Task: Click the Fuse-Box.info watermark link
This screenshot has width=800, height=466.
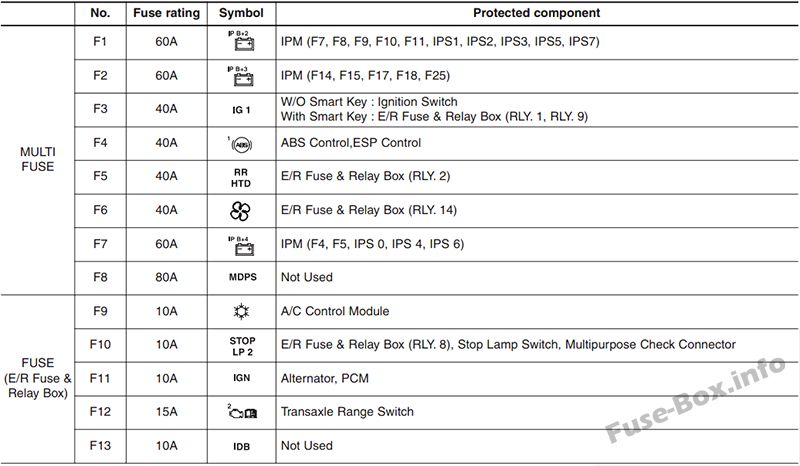Action: [695, 398]
